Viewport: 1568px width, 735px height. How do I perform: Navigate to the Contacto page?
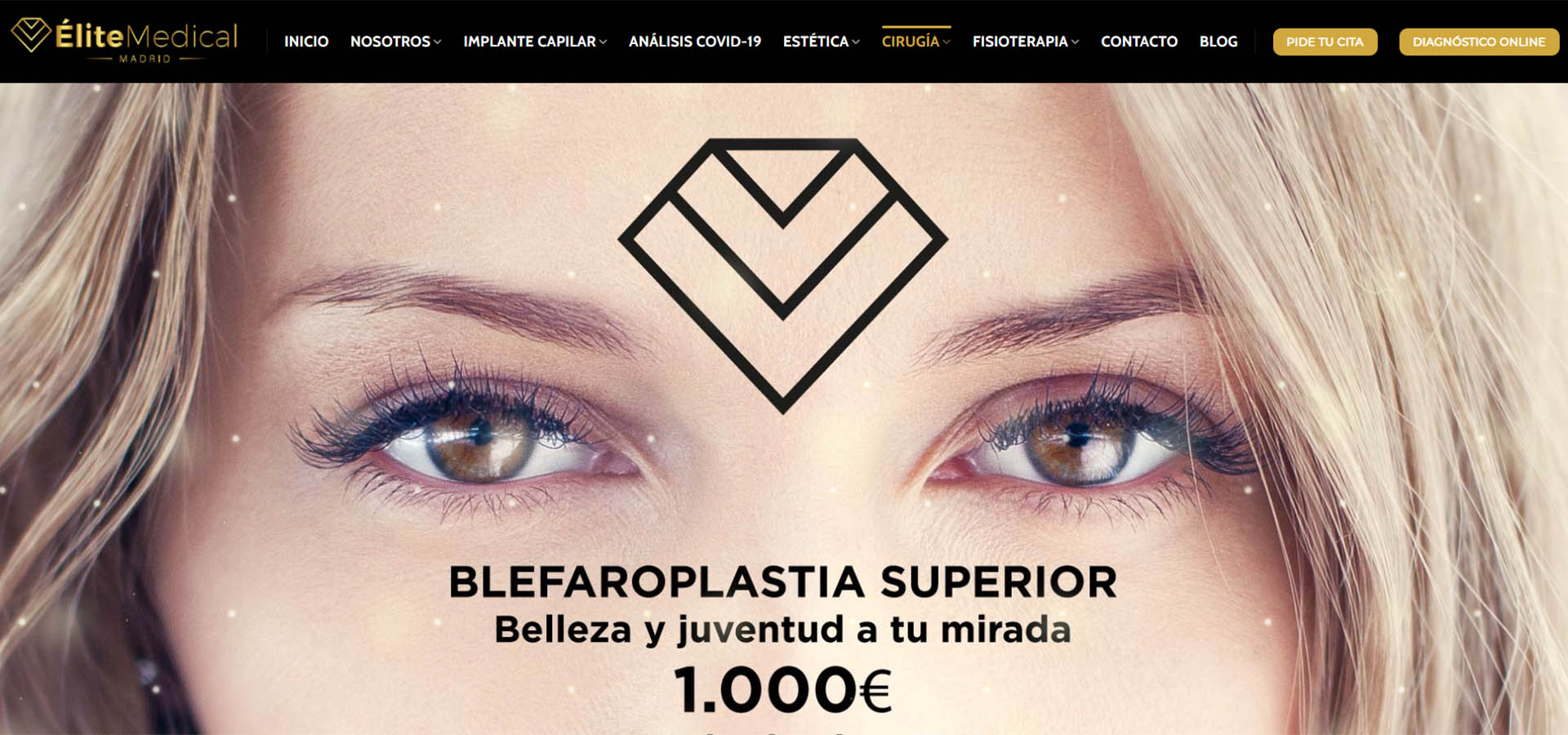coord(1139,42)
